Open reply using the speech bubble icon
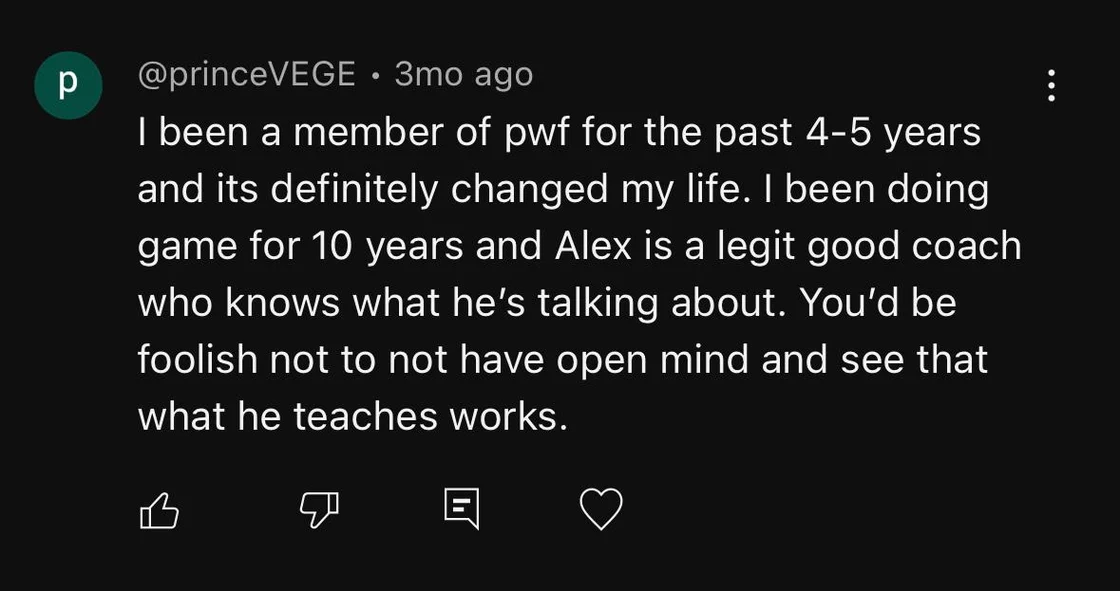Image resolution: width=1120 pixels, height=591 pixels. pyautogui.click(x=461, y=510)
